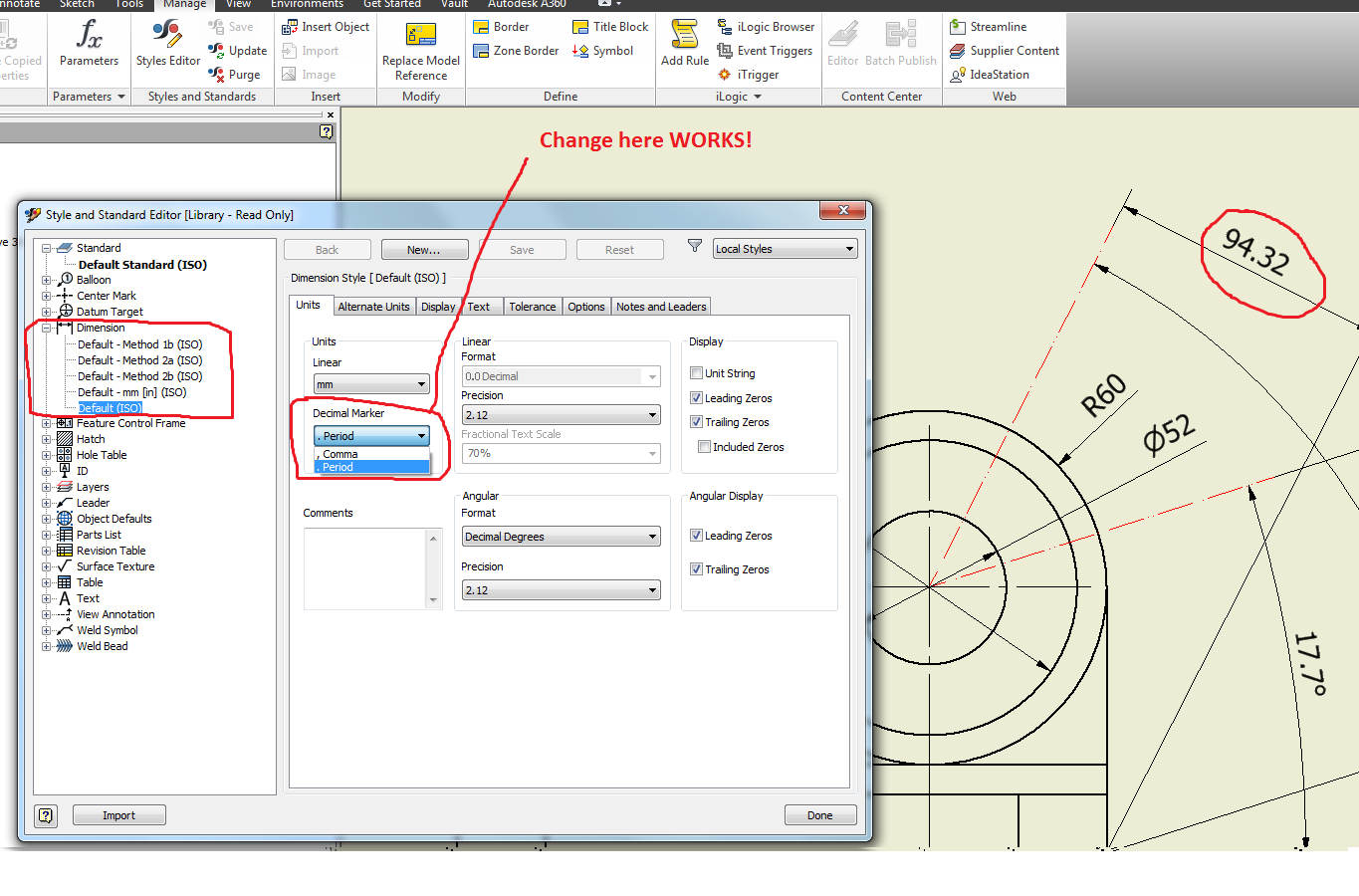
Task: Open the Angular Format dropdown
Action: pyautogui.click(x=561, y=536)
